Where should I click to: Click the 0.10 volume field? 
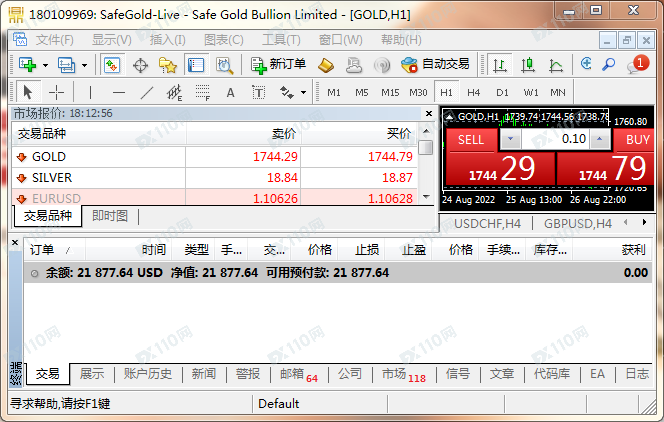point(555,139)
